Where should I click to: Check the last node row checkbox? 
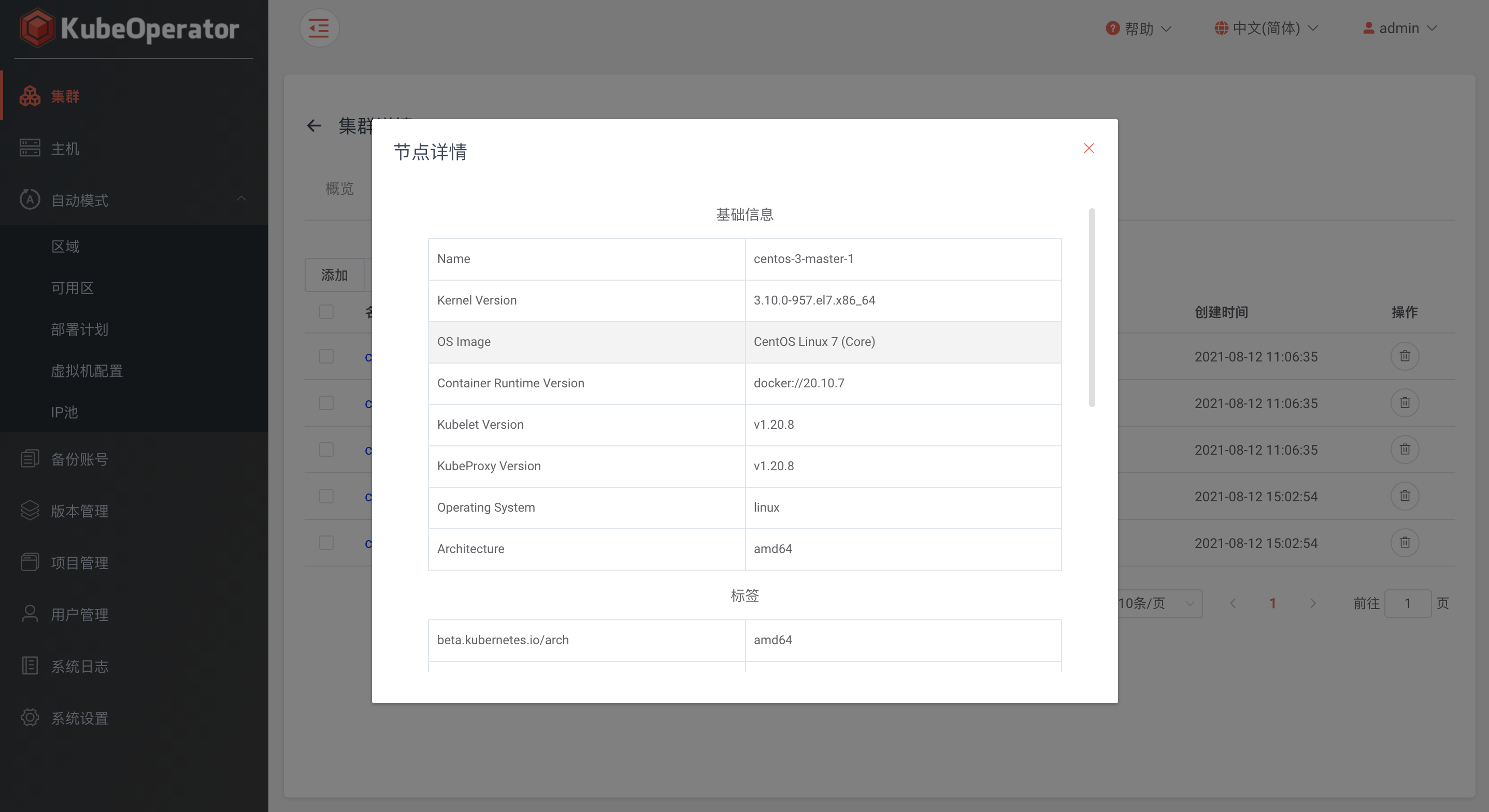coord(326,543)
